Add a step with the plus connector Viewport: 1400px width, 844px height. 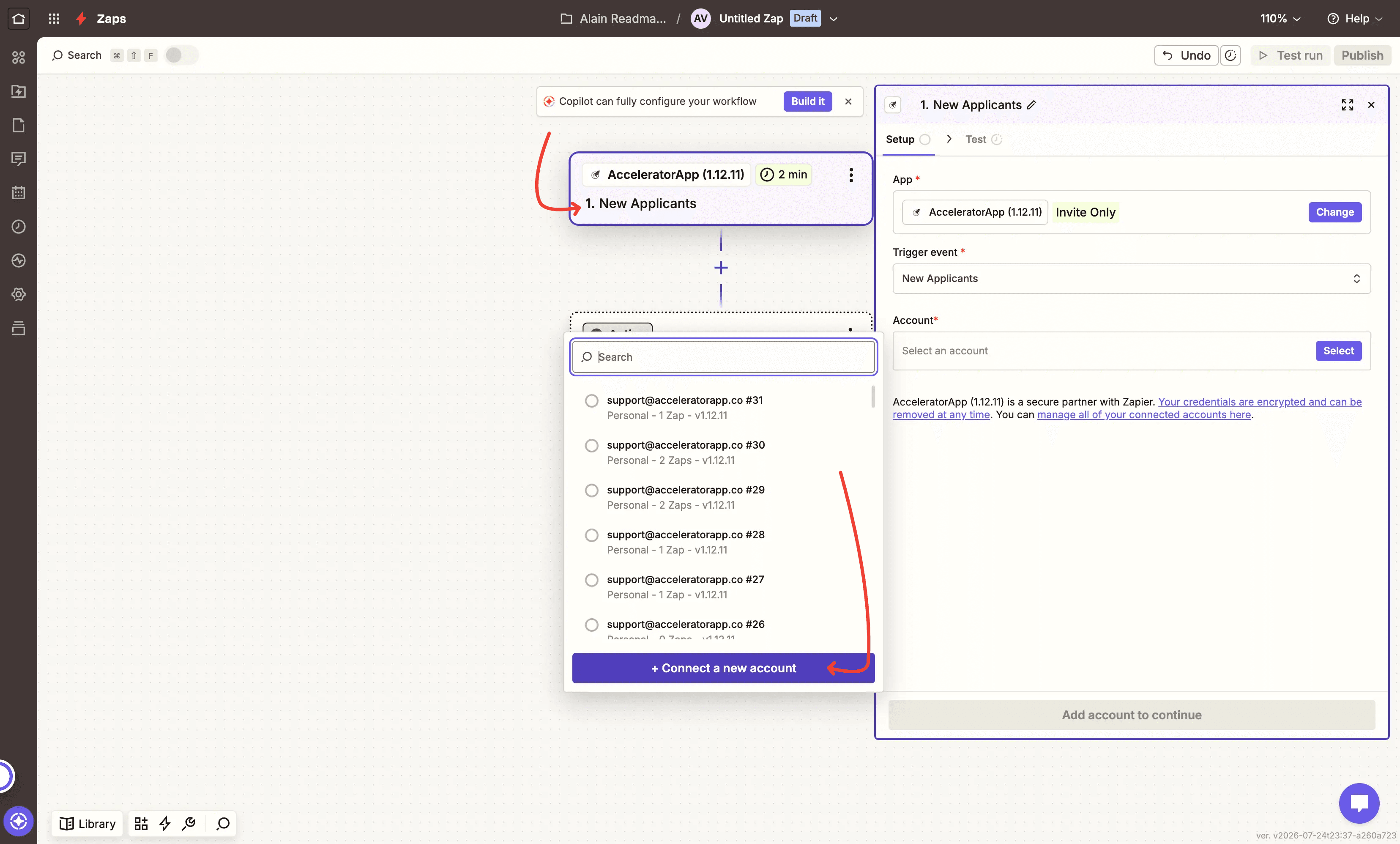[720, 268]
